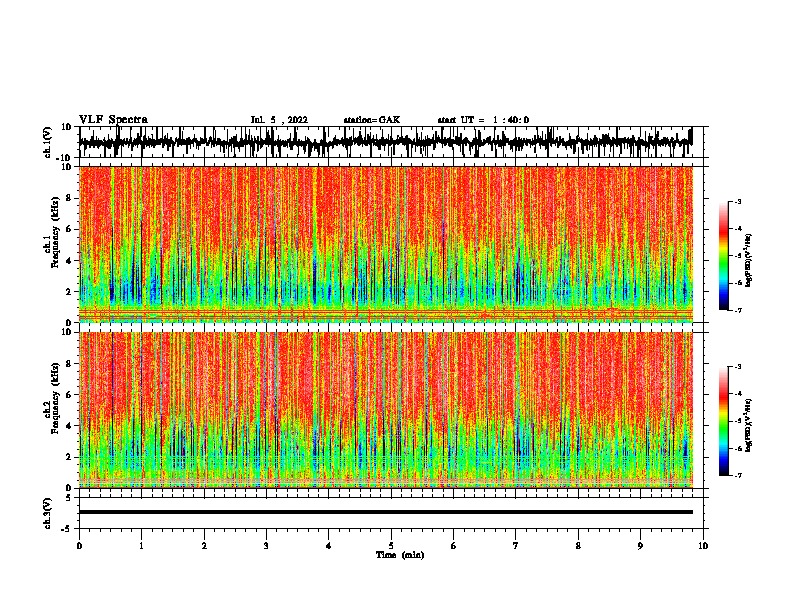The image size is (792, 612).
Task: Click the "8" kHz tick on ch.1 spectrogram
Action: tap(70, 198)
